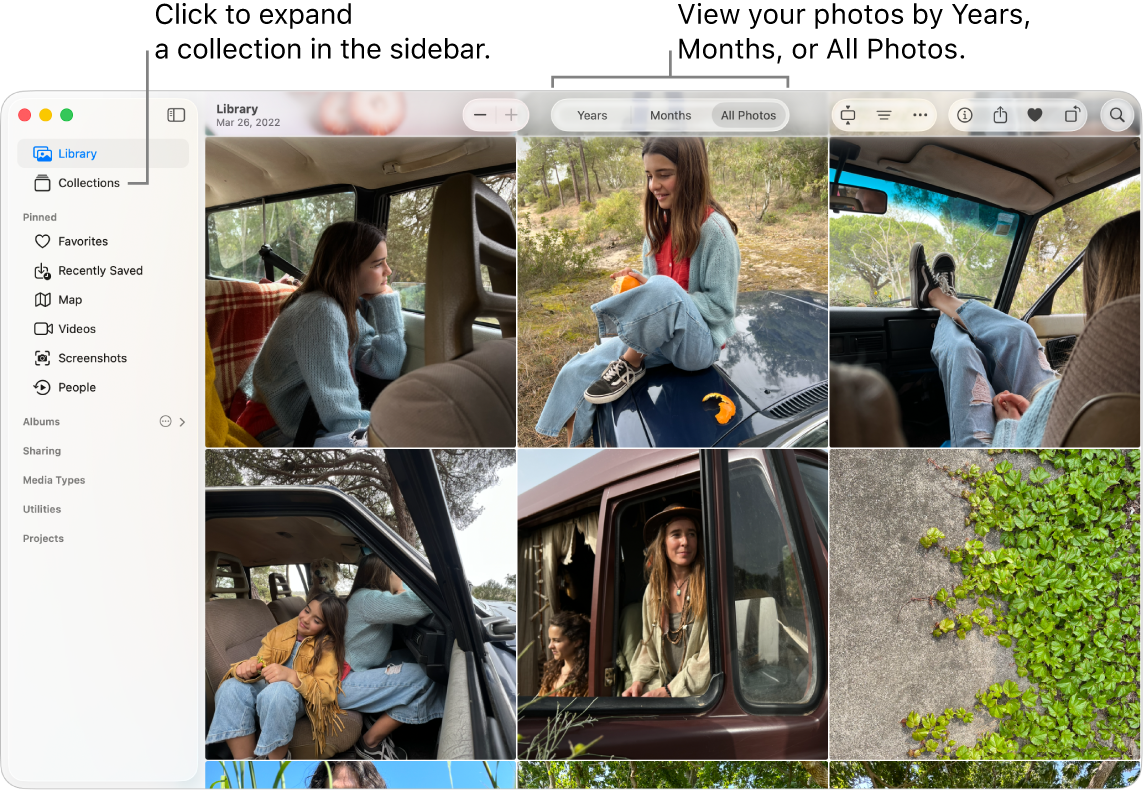The height and width of the screenshot is (794, 1144).
Task: Open the Info panel icon
Action: (x=964, y=115)
